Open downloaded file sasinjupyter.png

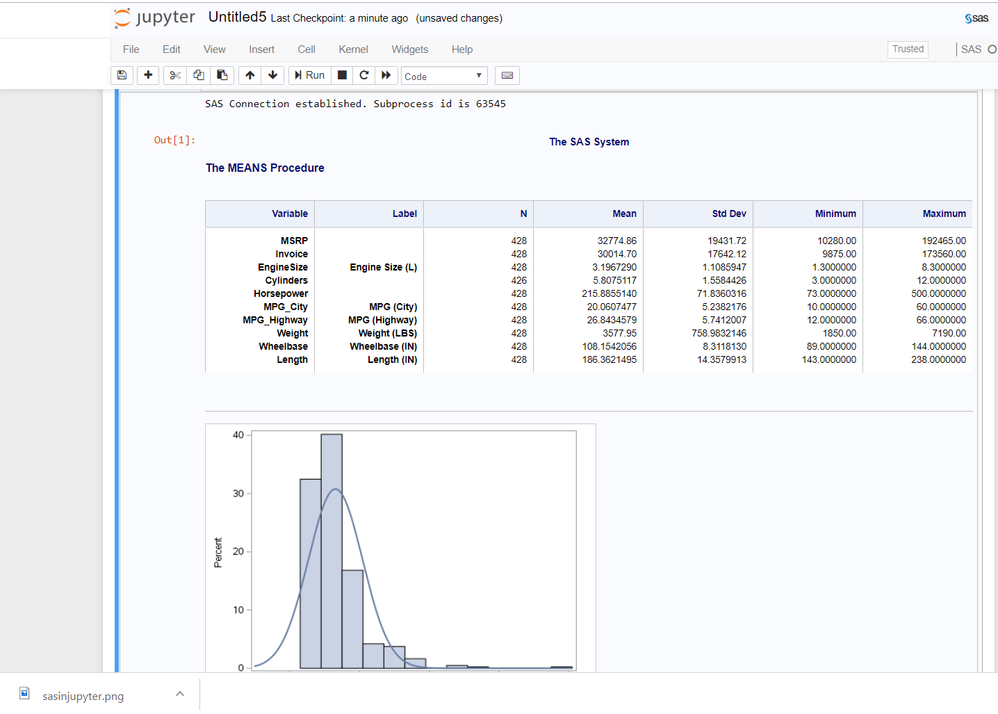point(83,695)
